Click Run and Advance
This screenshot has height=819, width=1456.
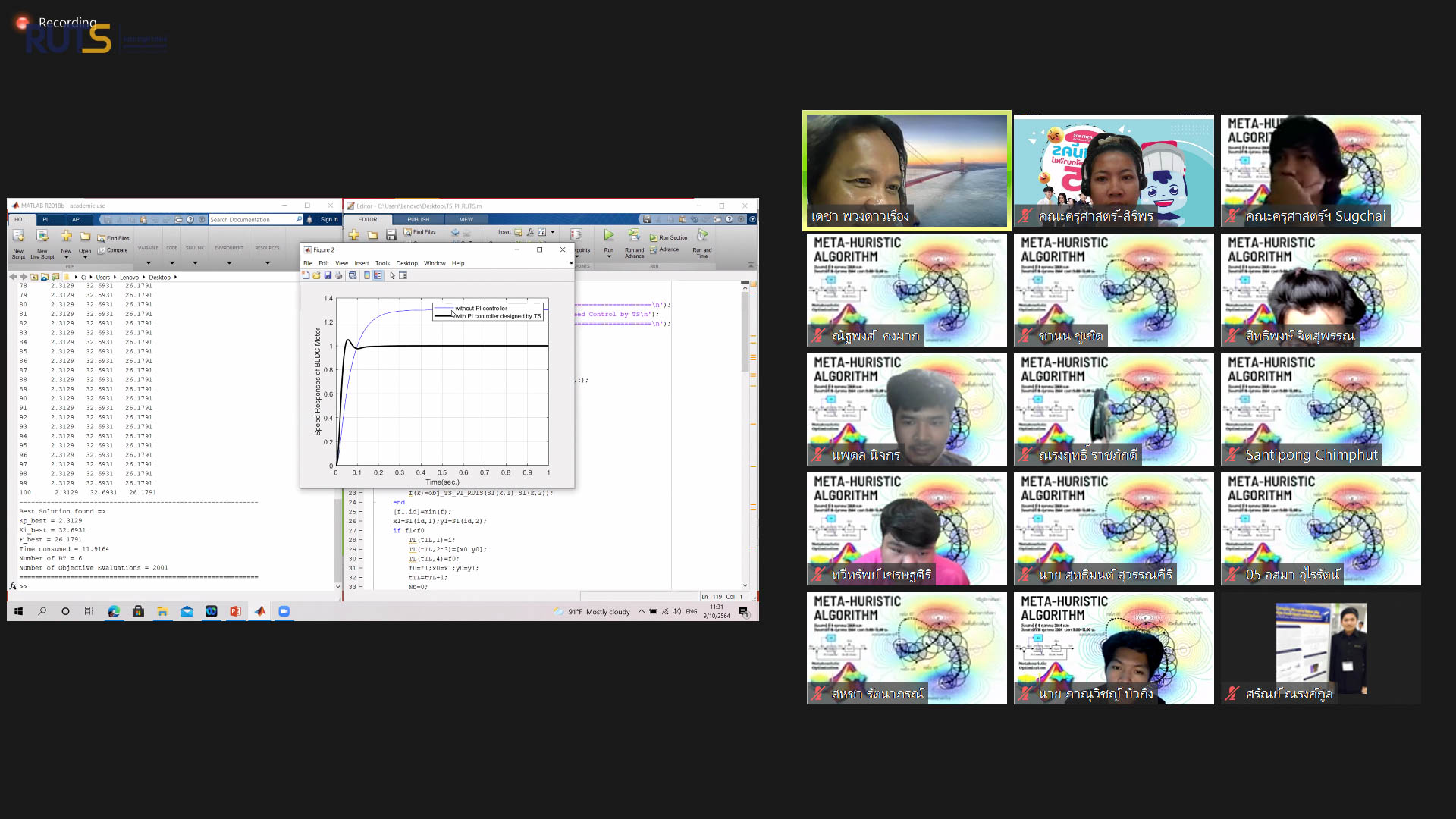[x=634, y=243]
